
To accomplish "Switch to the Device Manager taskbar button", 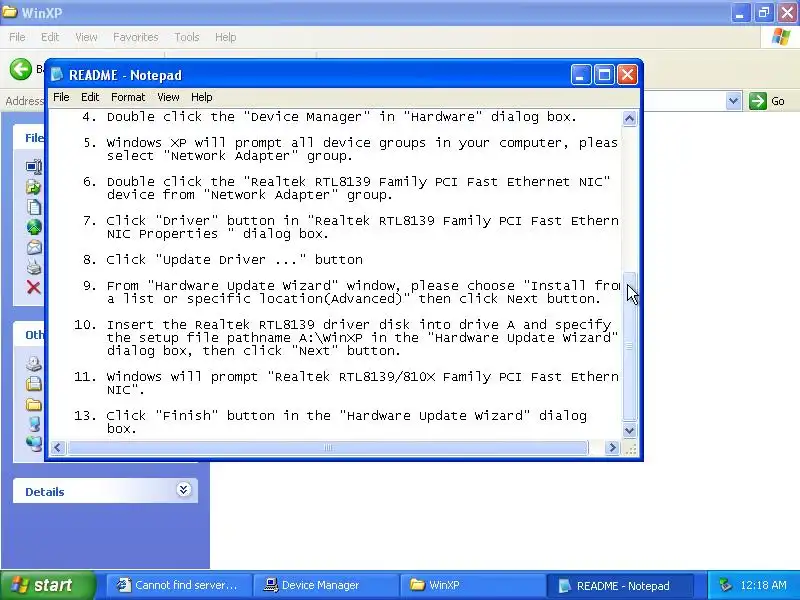I will pos(326,585).
